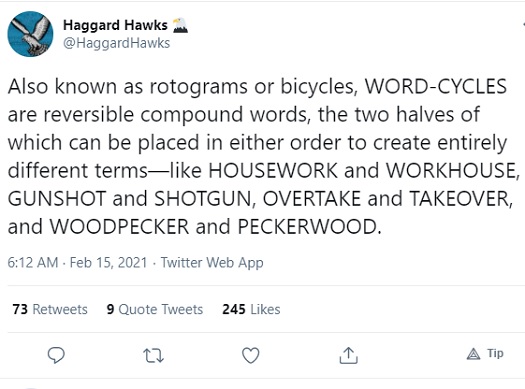Viewport: 525px width, 389px height.
Task: Click the Feb 15, 2021 date
Action: [108, 262]
